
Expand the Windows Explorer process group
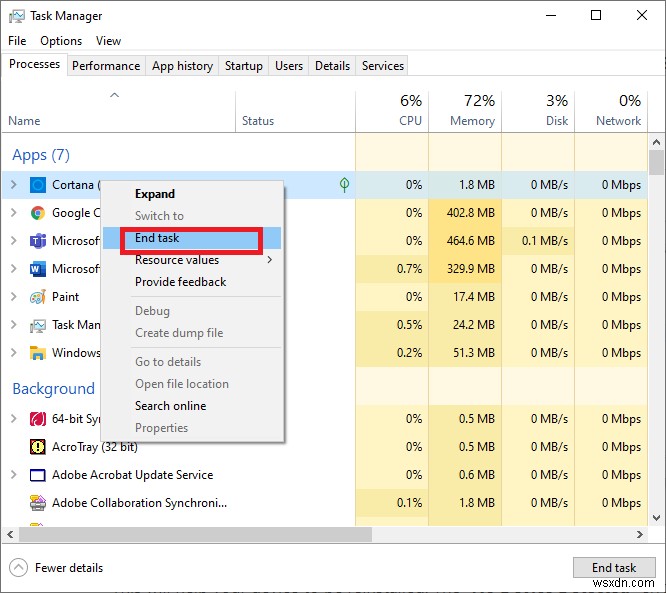[14, 353]
